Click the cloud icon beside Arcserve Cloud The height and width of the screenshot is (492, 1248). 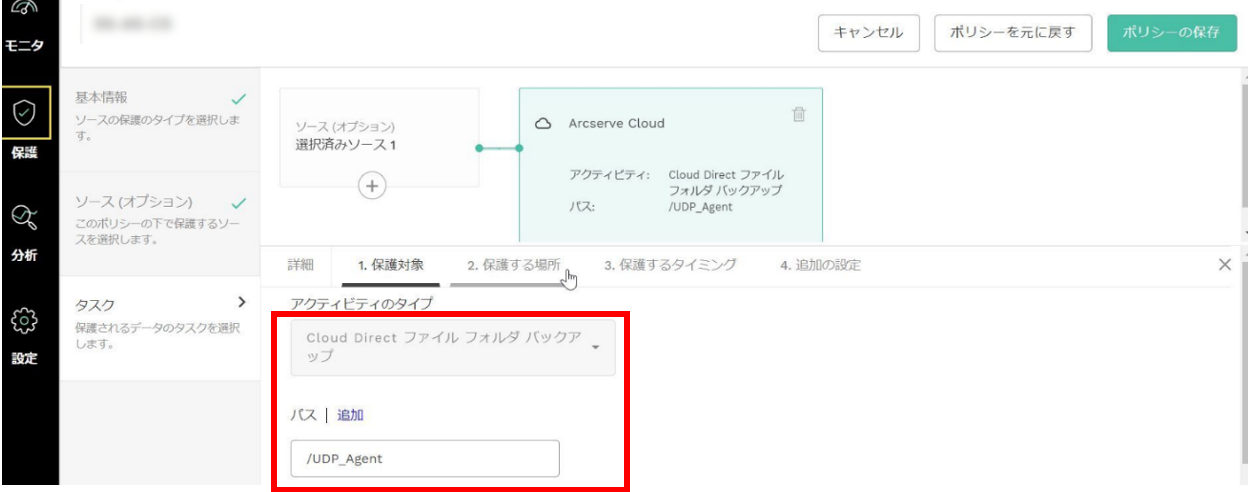543,124
